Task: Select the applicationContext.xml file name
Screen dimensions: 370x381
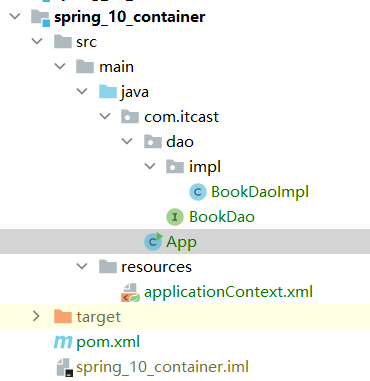Action: tap(228, 292)
